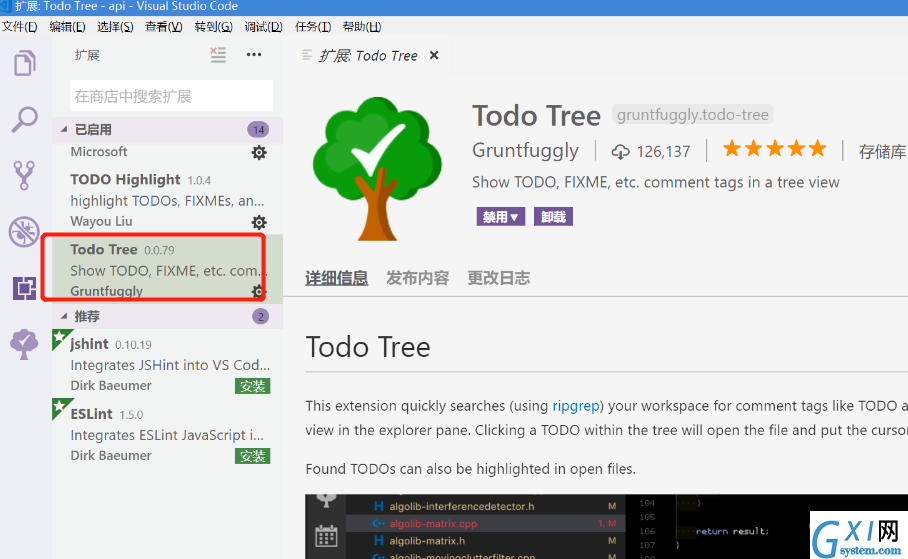The height and width of the screenshot is (559, 908).
Task: Click the 14 enabled extensions count badge
Action: pos(258,130)
